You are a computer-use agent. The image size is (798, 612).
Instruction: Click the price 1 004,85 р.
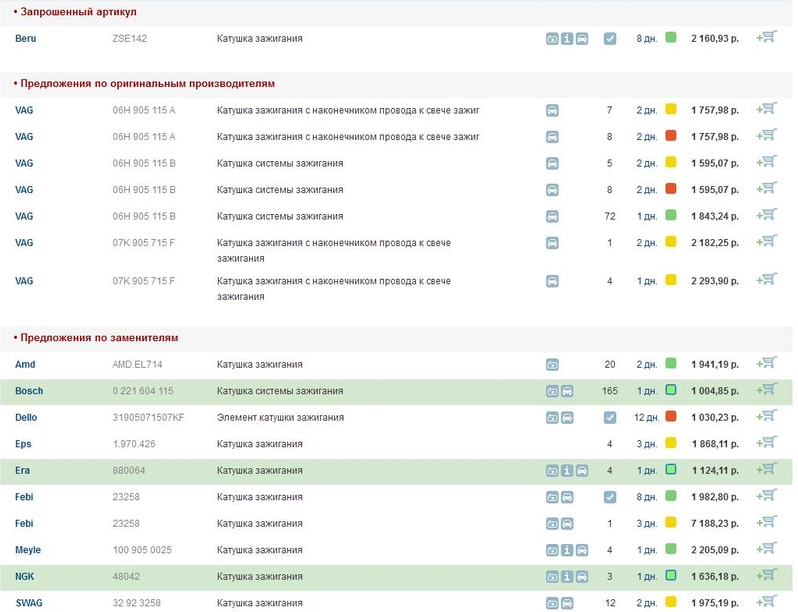pos(715,391)
